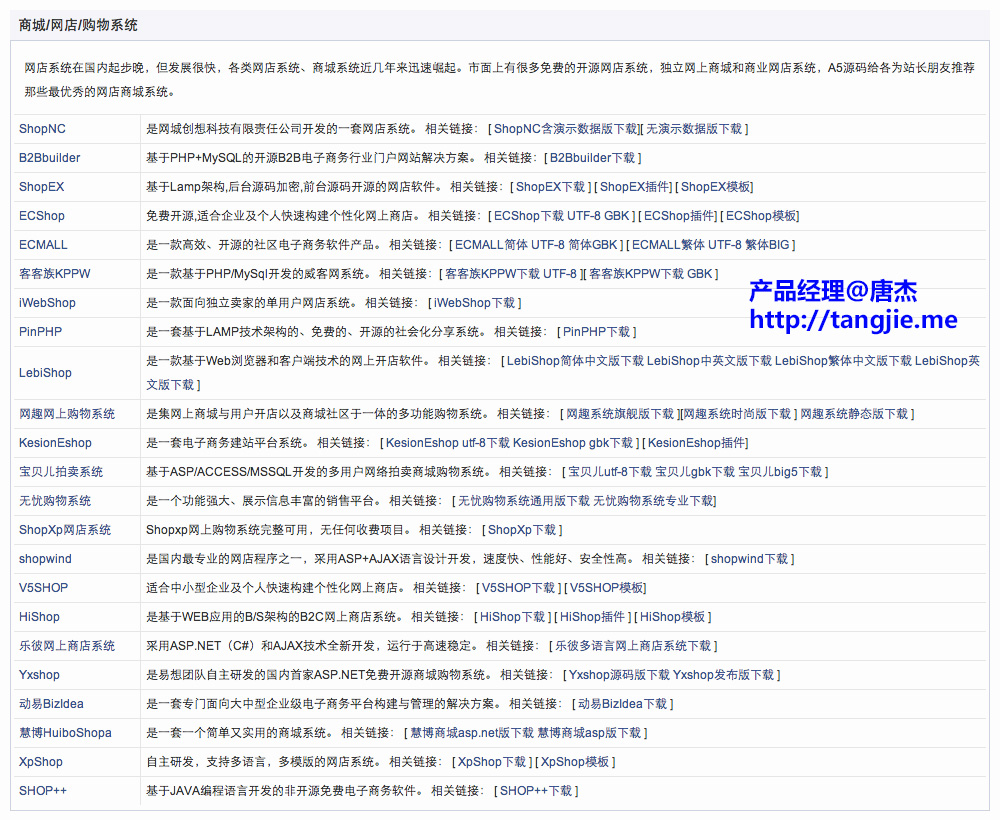This screenshot has width=1000, height=820.
Task: Download 网趣系统旗舰版
Action: tap(620, 414)
